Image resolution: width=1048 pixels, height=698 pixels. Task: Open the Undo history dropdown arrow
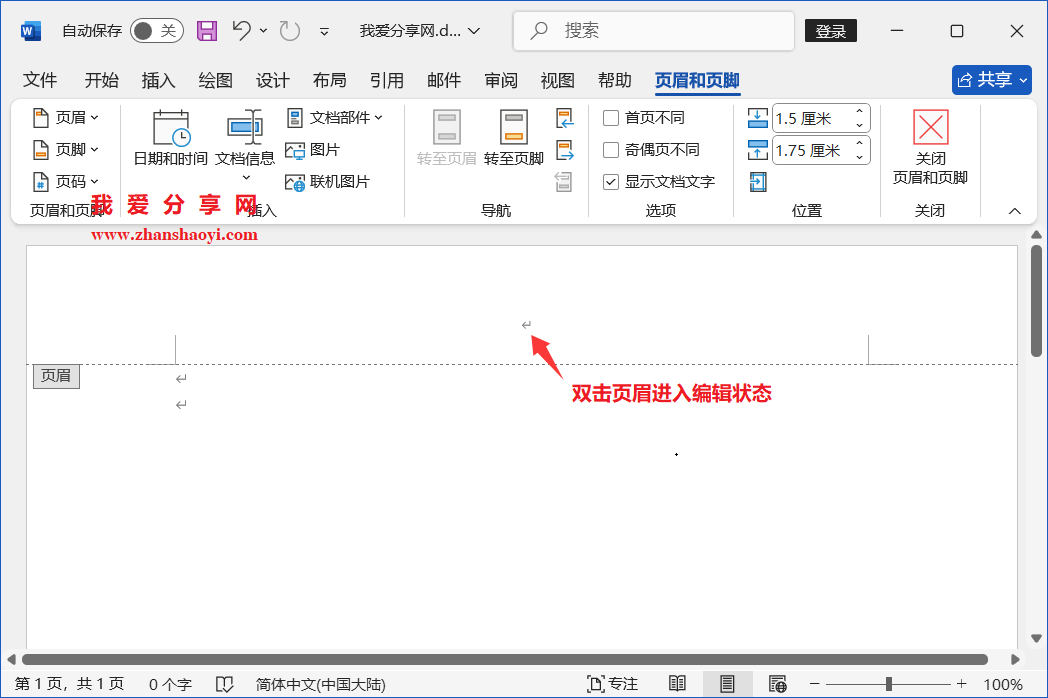pos(263,31)
